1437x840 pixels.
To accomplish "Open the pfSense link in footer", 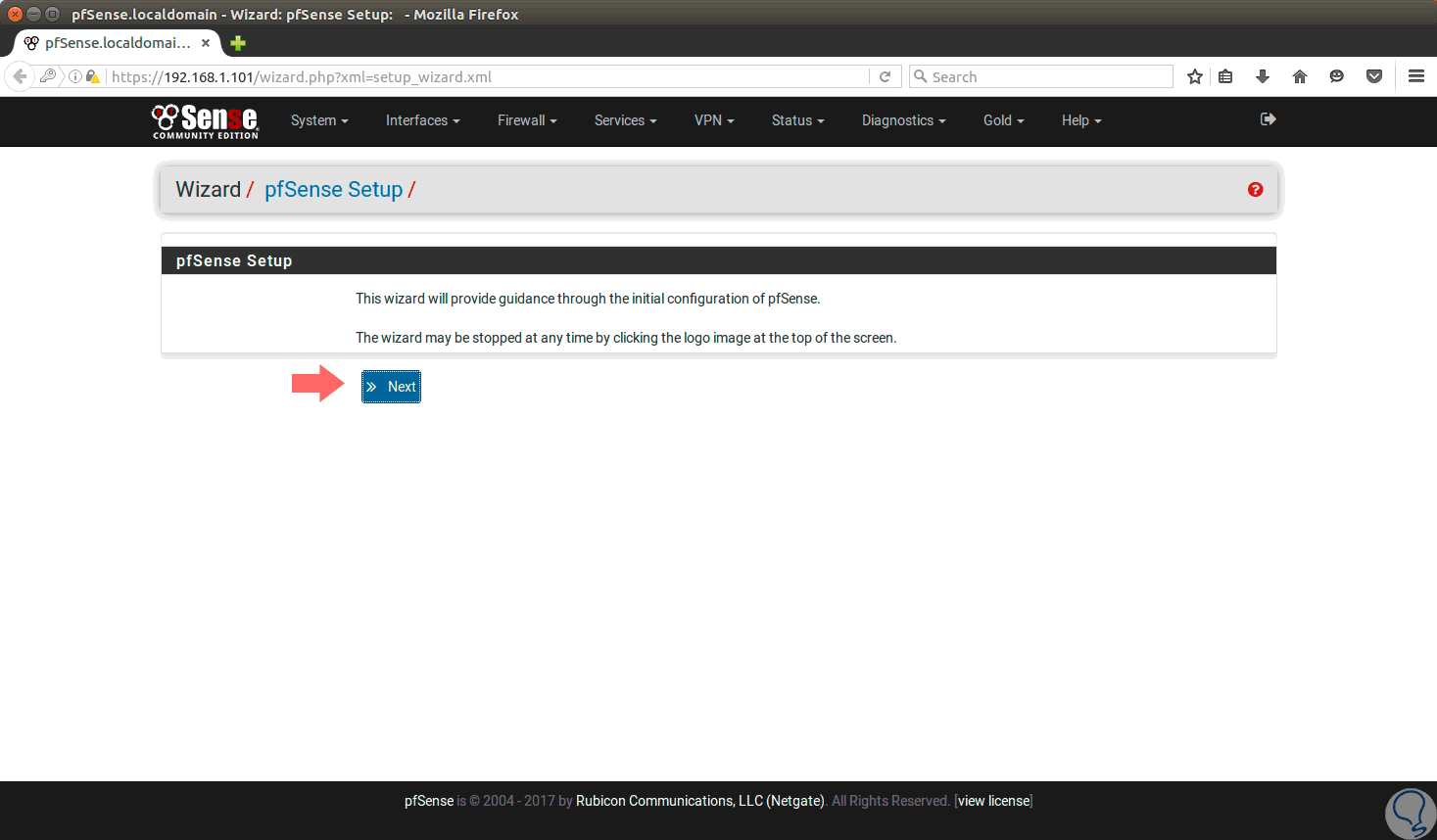I will 429,801.
